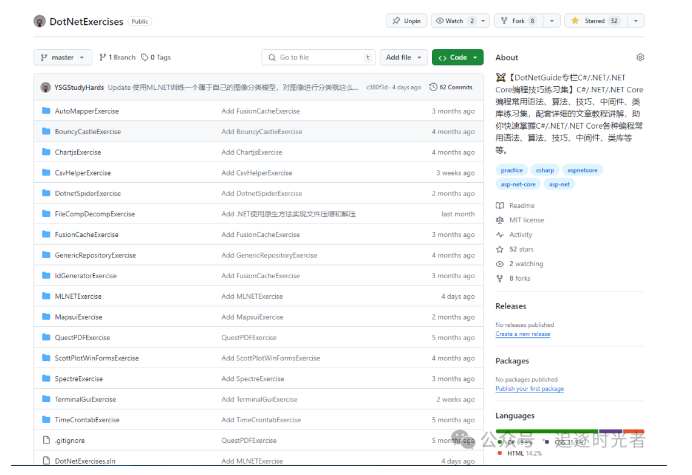The width and height of the screenshot is (692, 475).
Task: Open the YSGStudyHards committer avatar
Action: [x=45, y=87]
